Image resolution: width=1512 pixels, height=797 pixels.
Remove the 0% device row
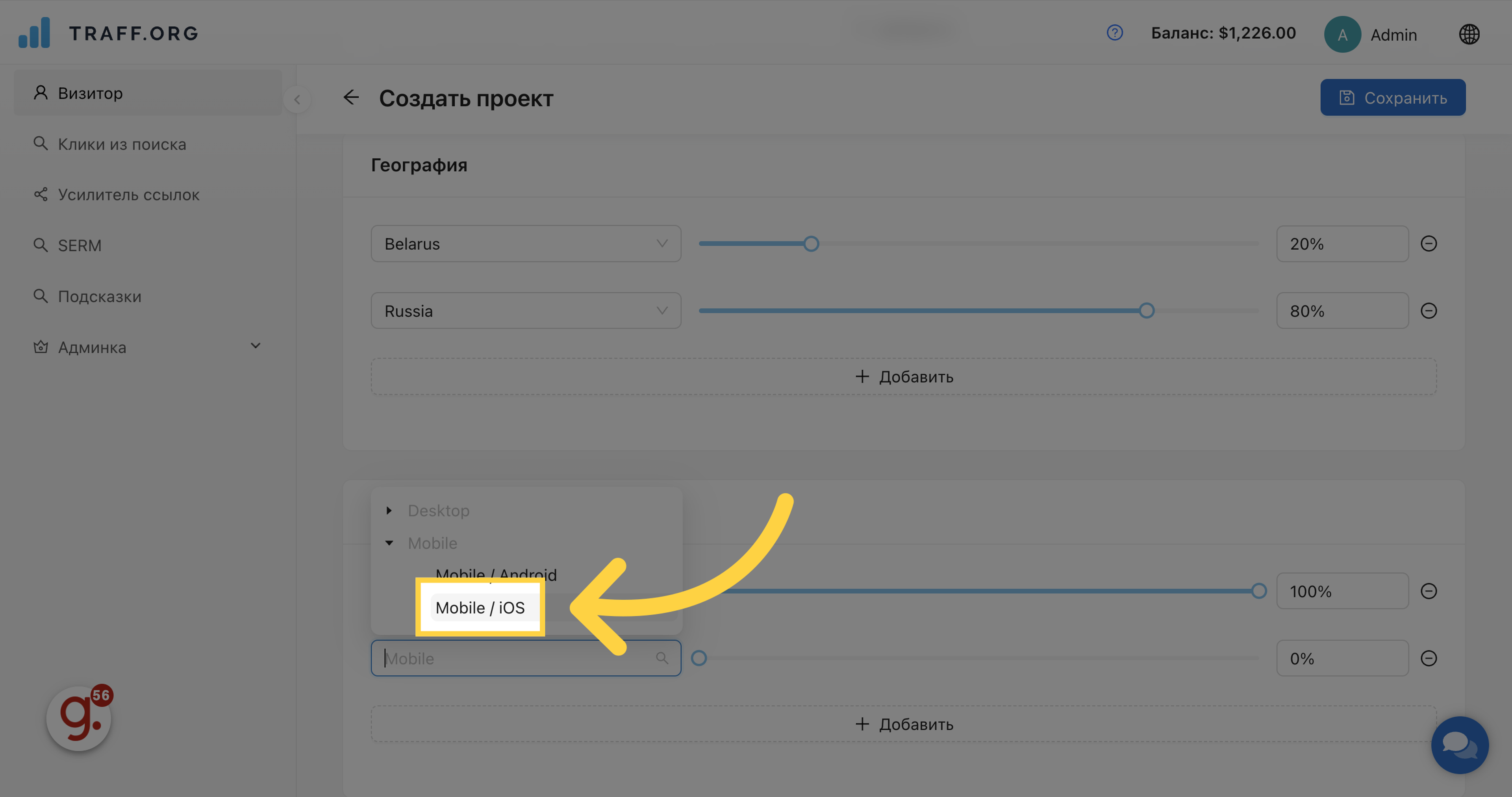(1429, 658)
